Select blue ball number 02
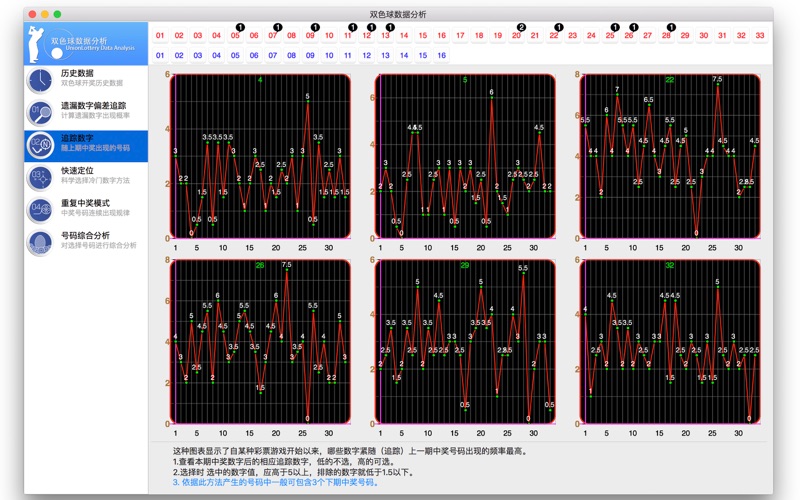800x500 pixels. point(179,55)
